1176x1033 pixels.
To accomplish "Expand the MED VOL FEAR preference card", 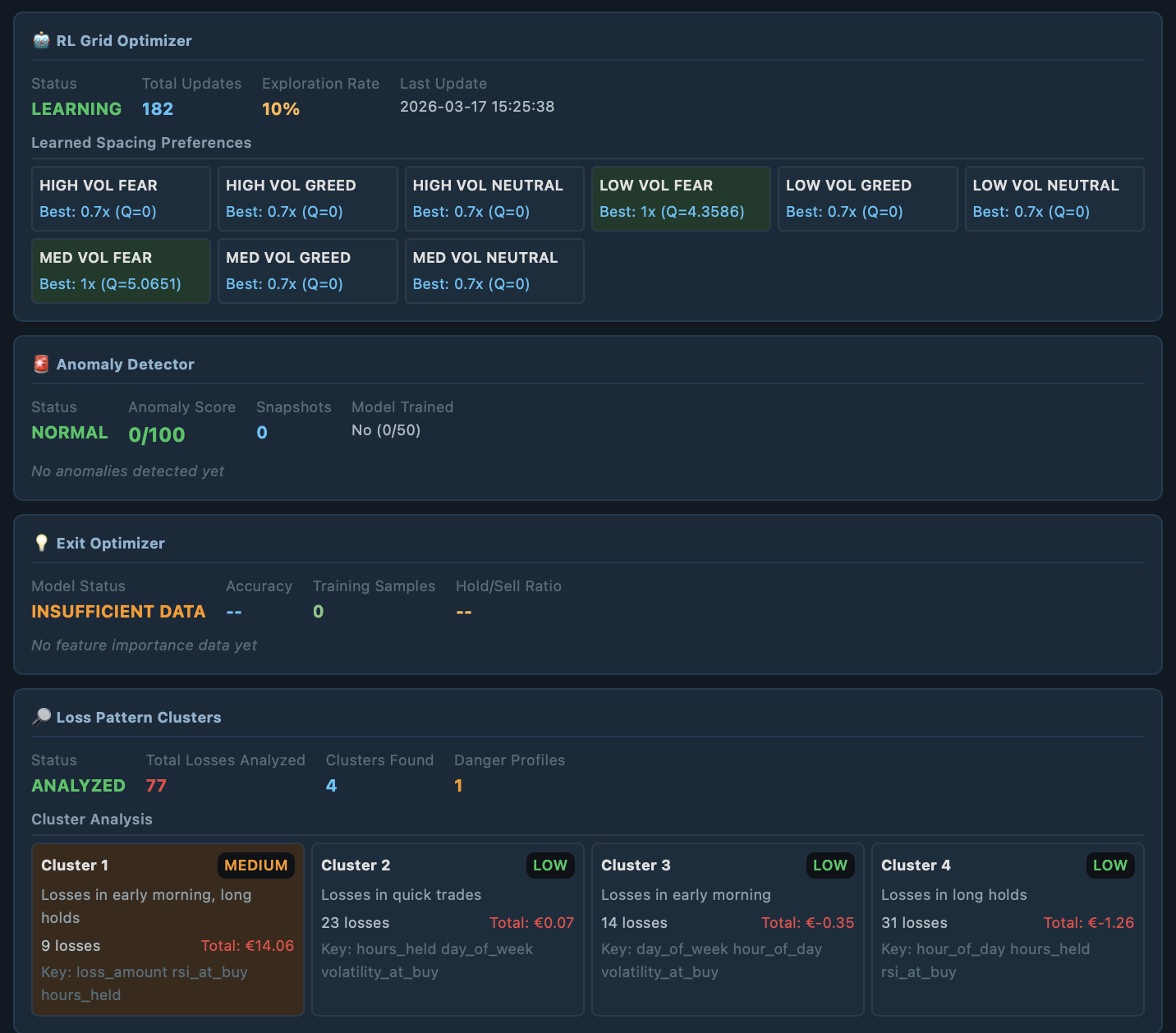I will [x=120, y=270].
